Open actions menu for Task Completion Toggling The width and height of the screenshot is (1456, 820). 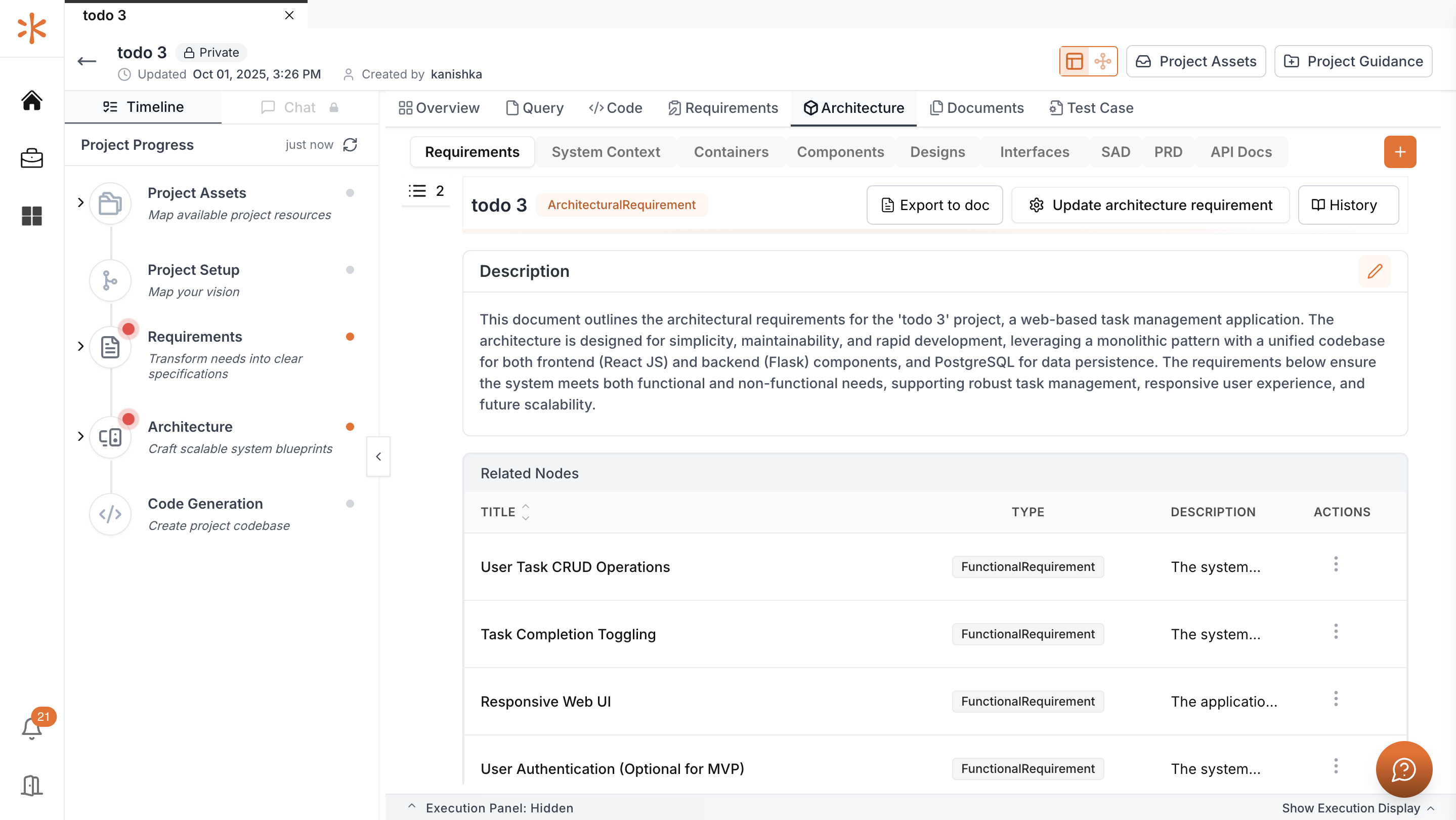1336,631
